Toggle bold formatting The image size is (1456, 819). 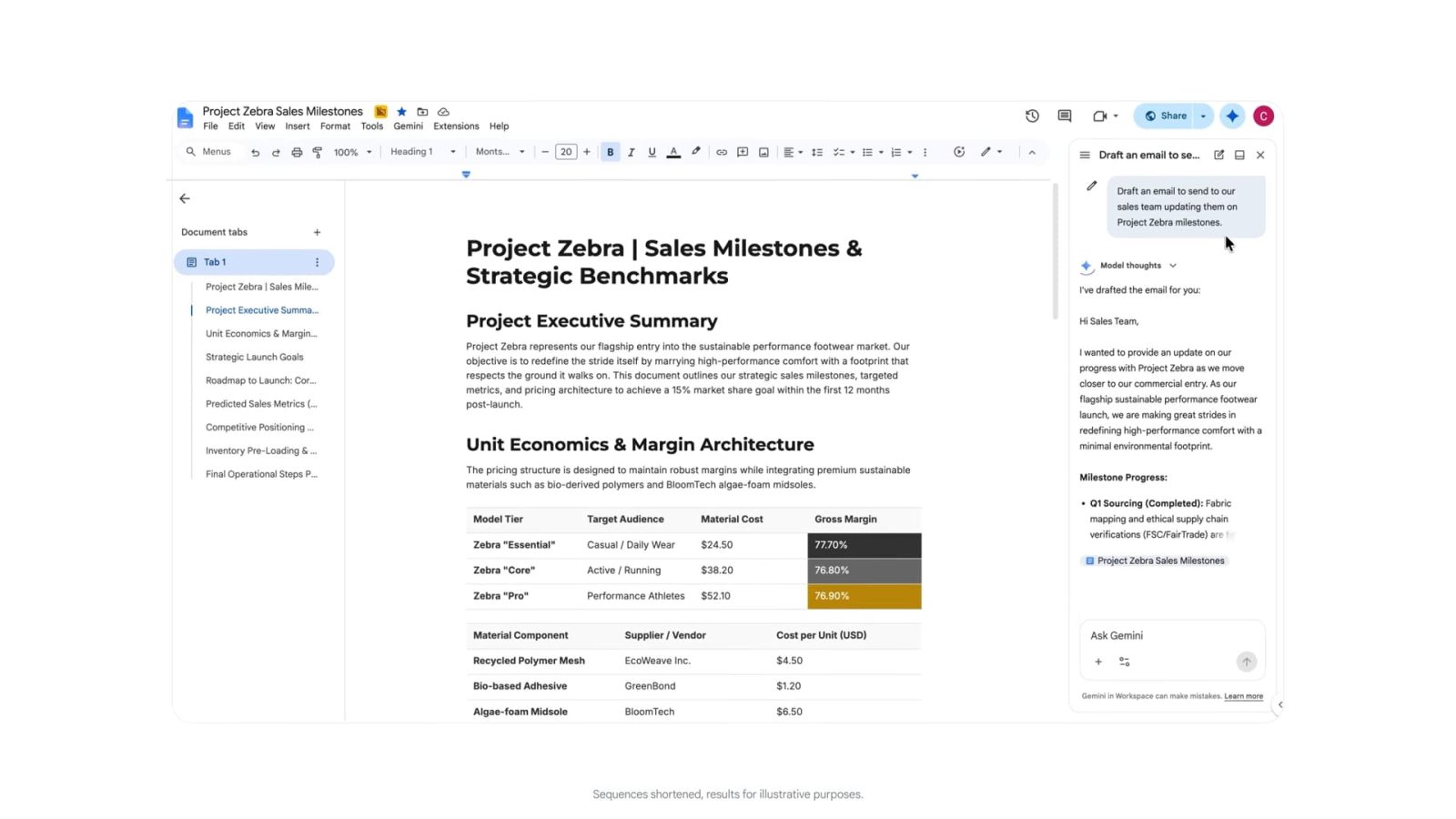click(x=611, y=152)
